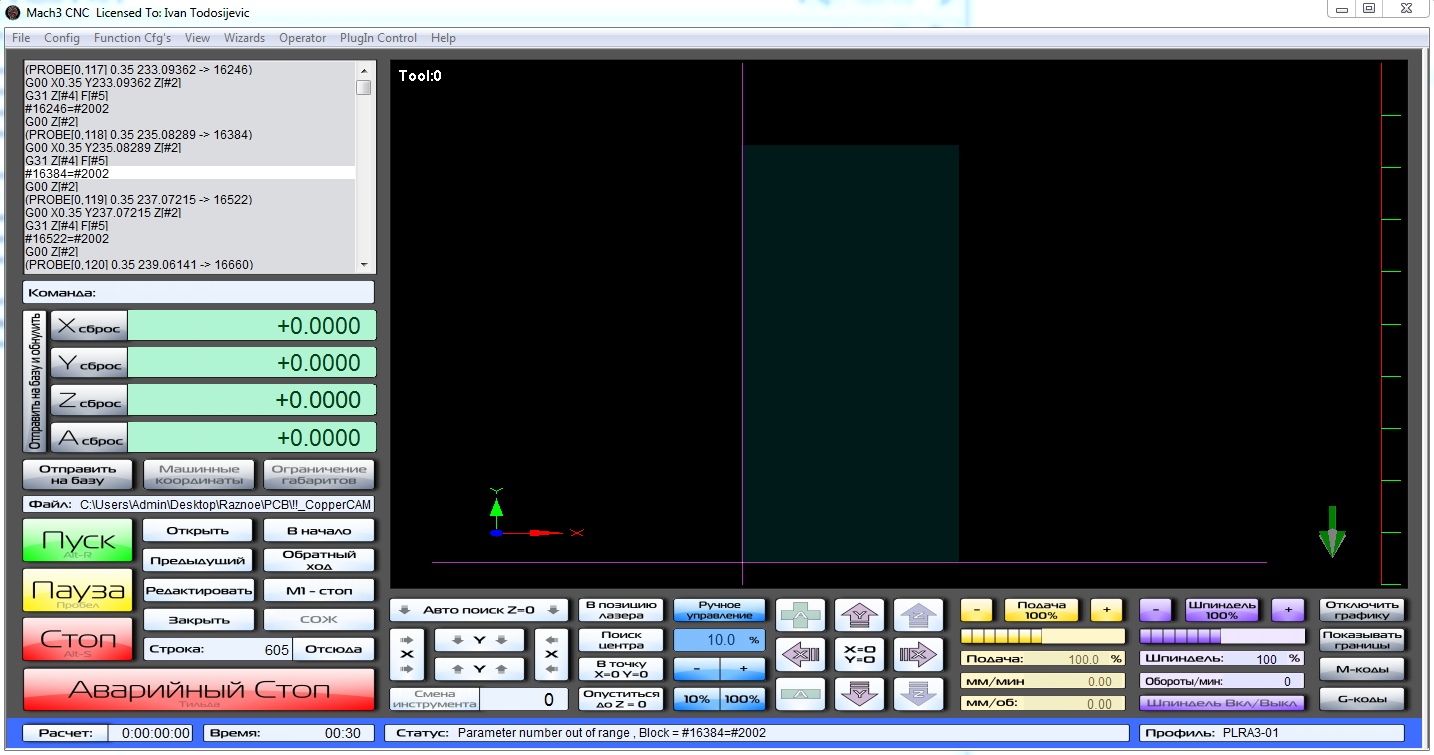The width and height of the screenshot is (1434, 755).
Task: Probe Y edge with down arrows
Action: pyautogui.click(x=479, y=640)
